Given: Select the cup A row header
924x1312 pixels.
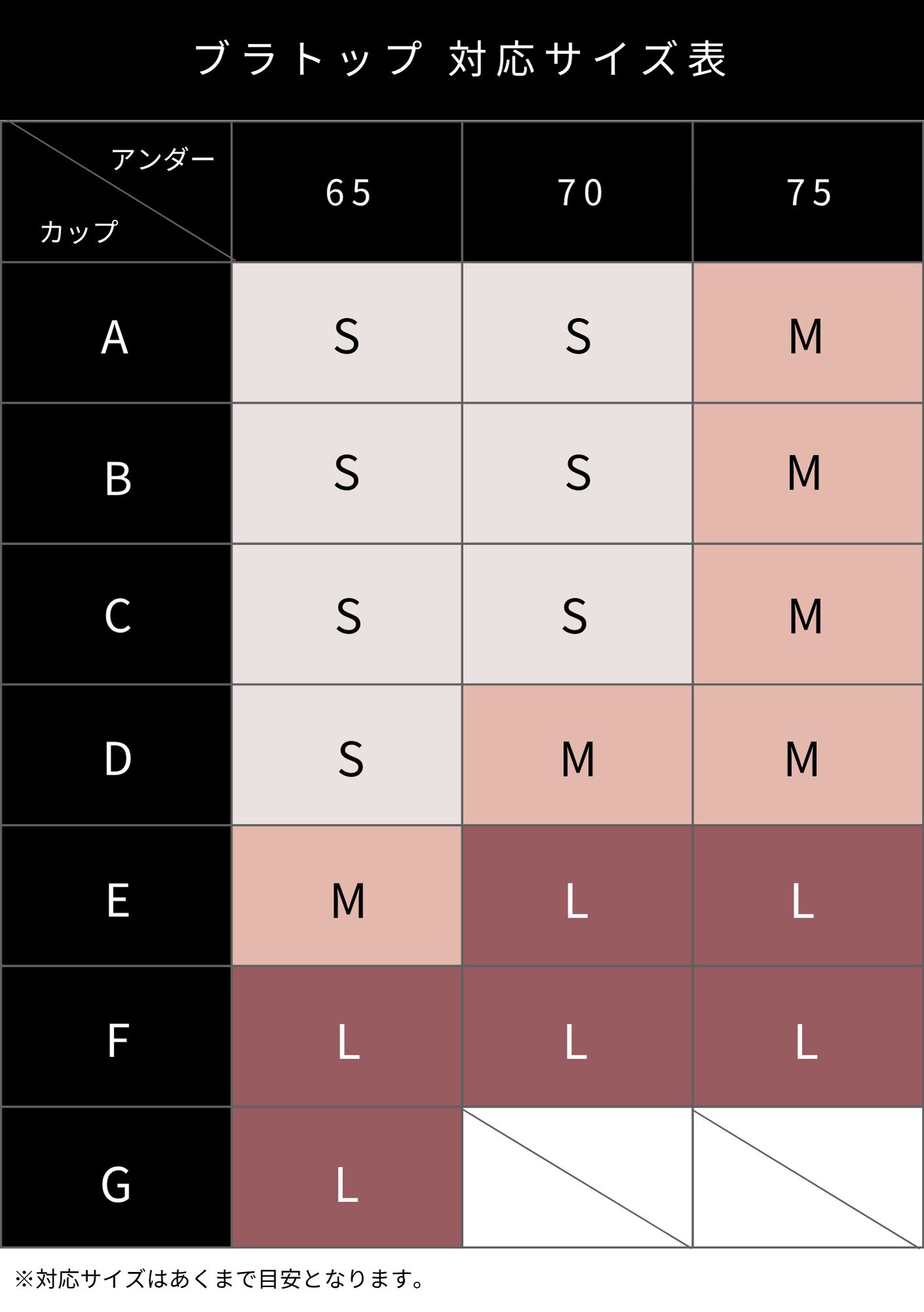Looking at the screenshot, I should click(115, 337).
